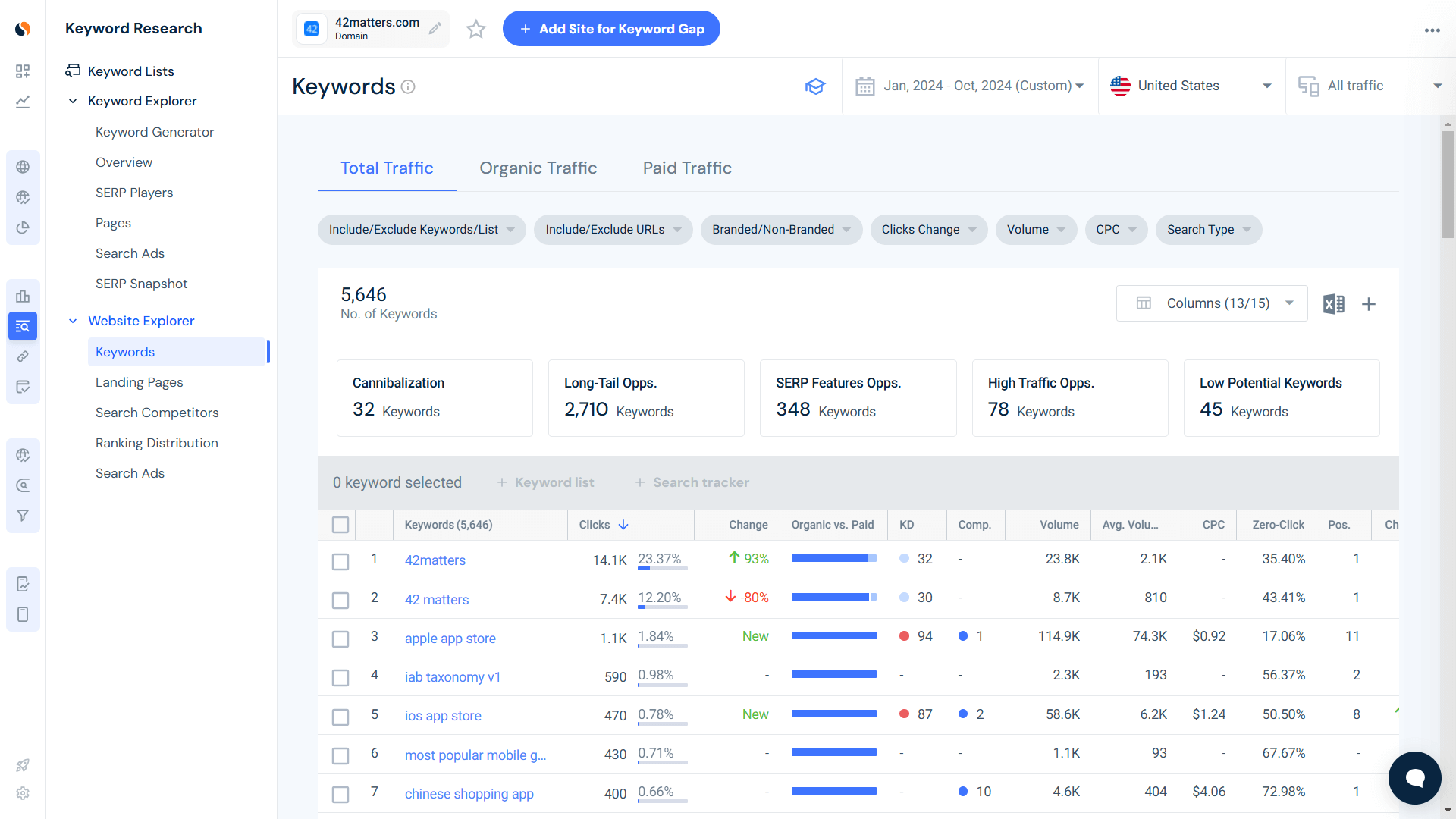Open the globe icon in left rail
The height and width of the screenshot is (819, 1456).
[x=23, y=167]
